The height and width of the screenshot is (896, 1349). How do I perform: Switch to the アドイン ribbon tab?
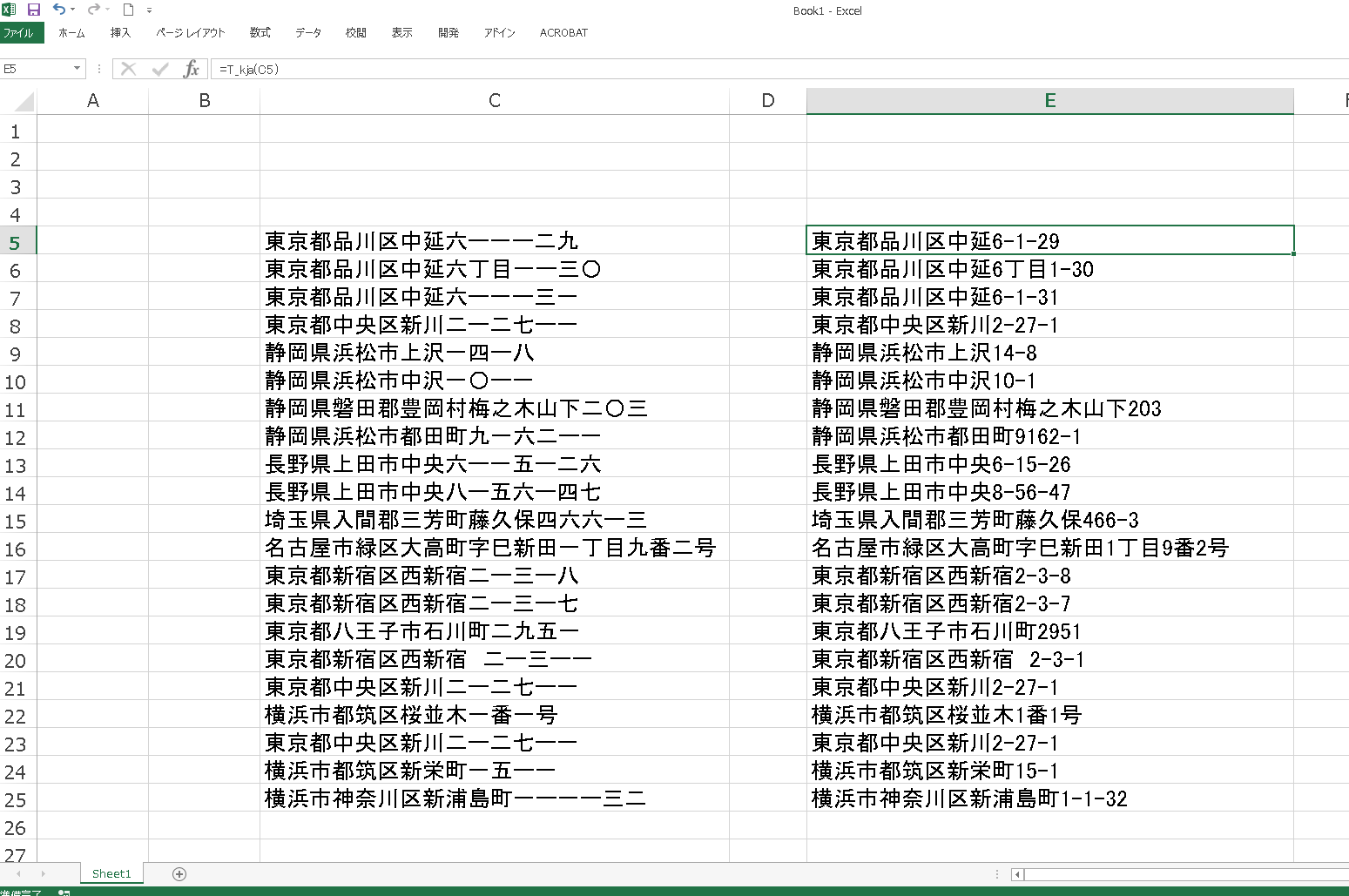(x=500, y=33)
